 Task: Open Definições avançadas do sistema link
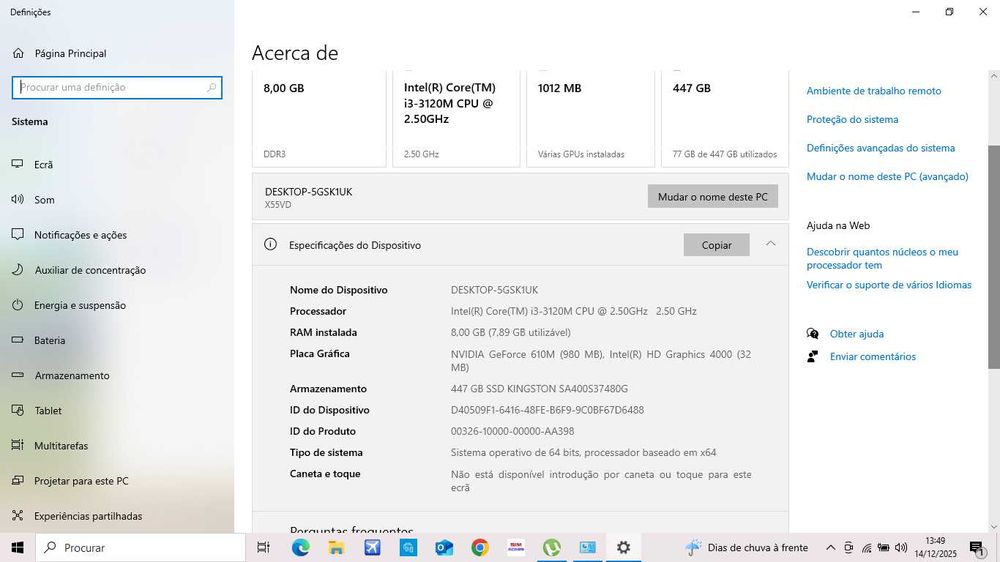(880, 148)
